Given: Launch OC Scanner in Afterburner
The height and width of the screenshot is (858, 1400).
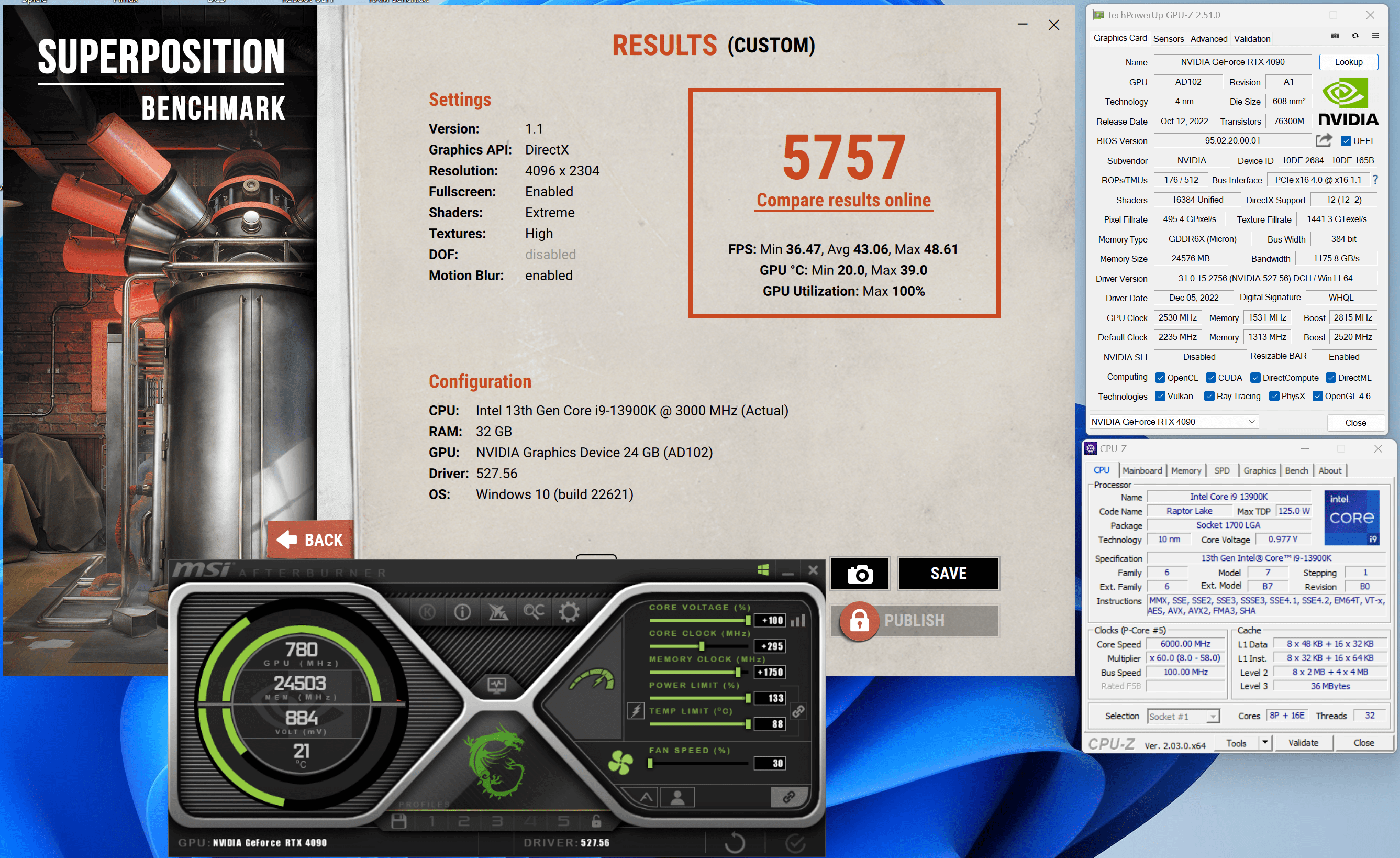Looking at the screenshot, I should coord(534,612).
